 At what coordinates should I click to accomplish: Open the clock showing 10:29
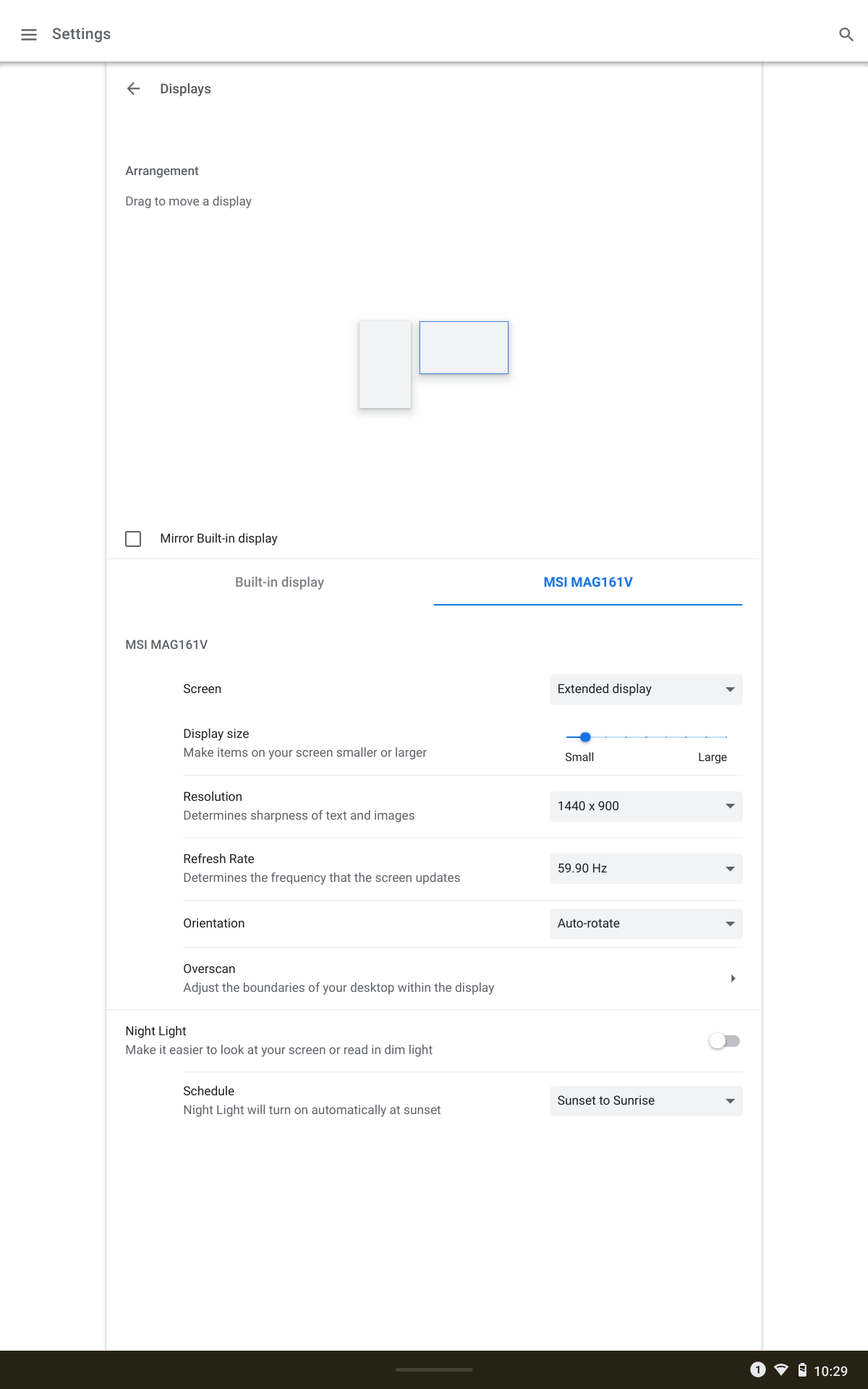pos(830,1371)
